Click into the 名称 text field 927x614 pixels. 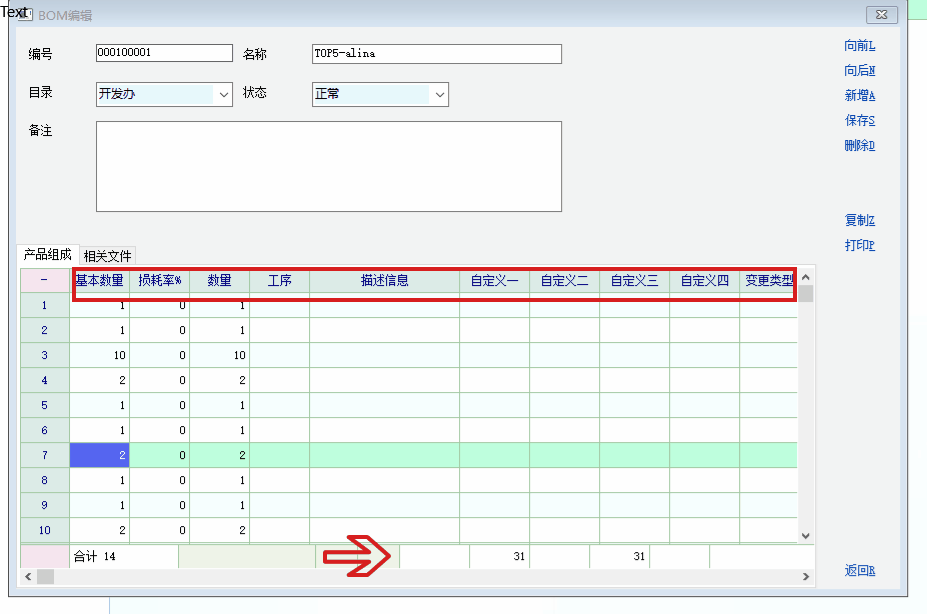(436, 54)
